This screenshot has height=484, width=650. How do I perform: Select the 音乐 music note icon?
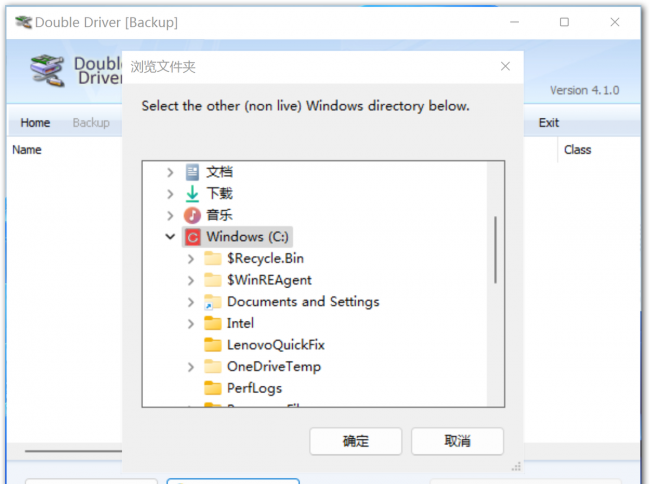192,215
